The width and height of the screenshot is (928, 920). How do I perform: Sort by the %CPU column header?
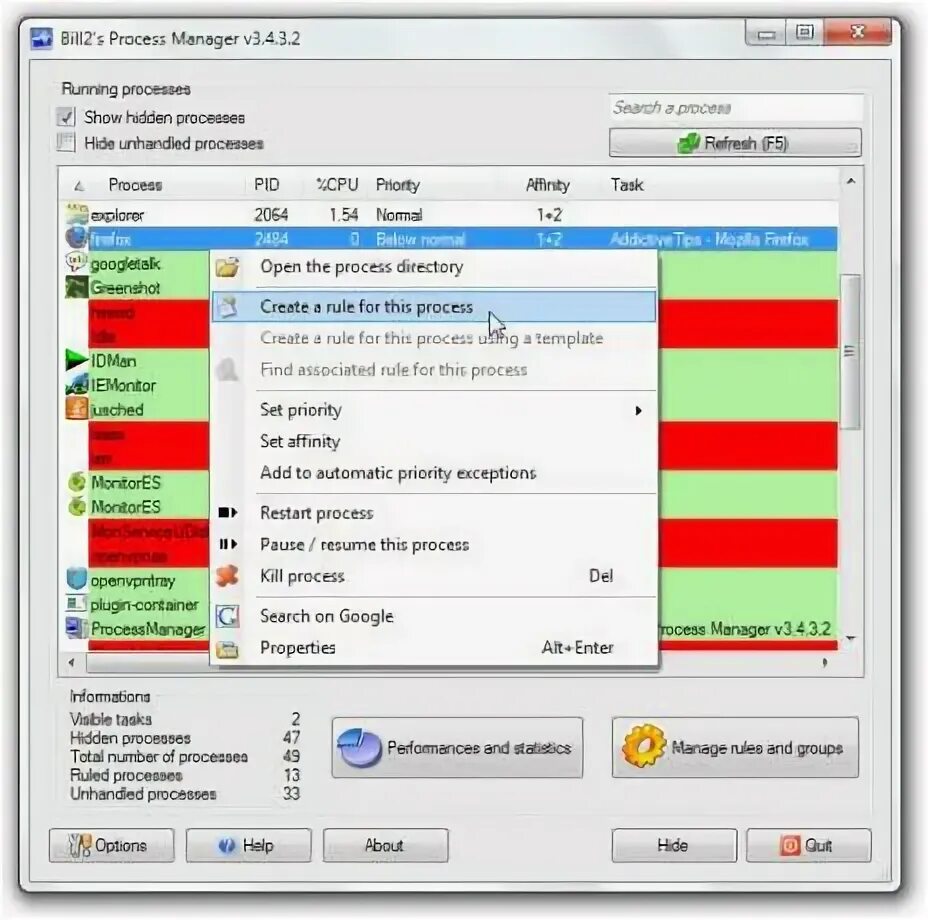pyautogui.click(x=337, y=185)
